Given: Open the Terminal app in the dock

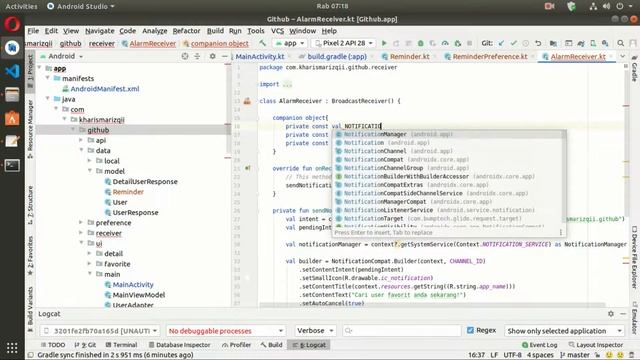Looking at the screenshot, I should click(x=12, y=165).
